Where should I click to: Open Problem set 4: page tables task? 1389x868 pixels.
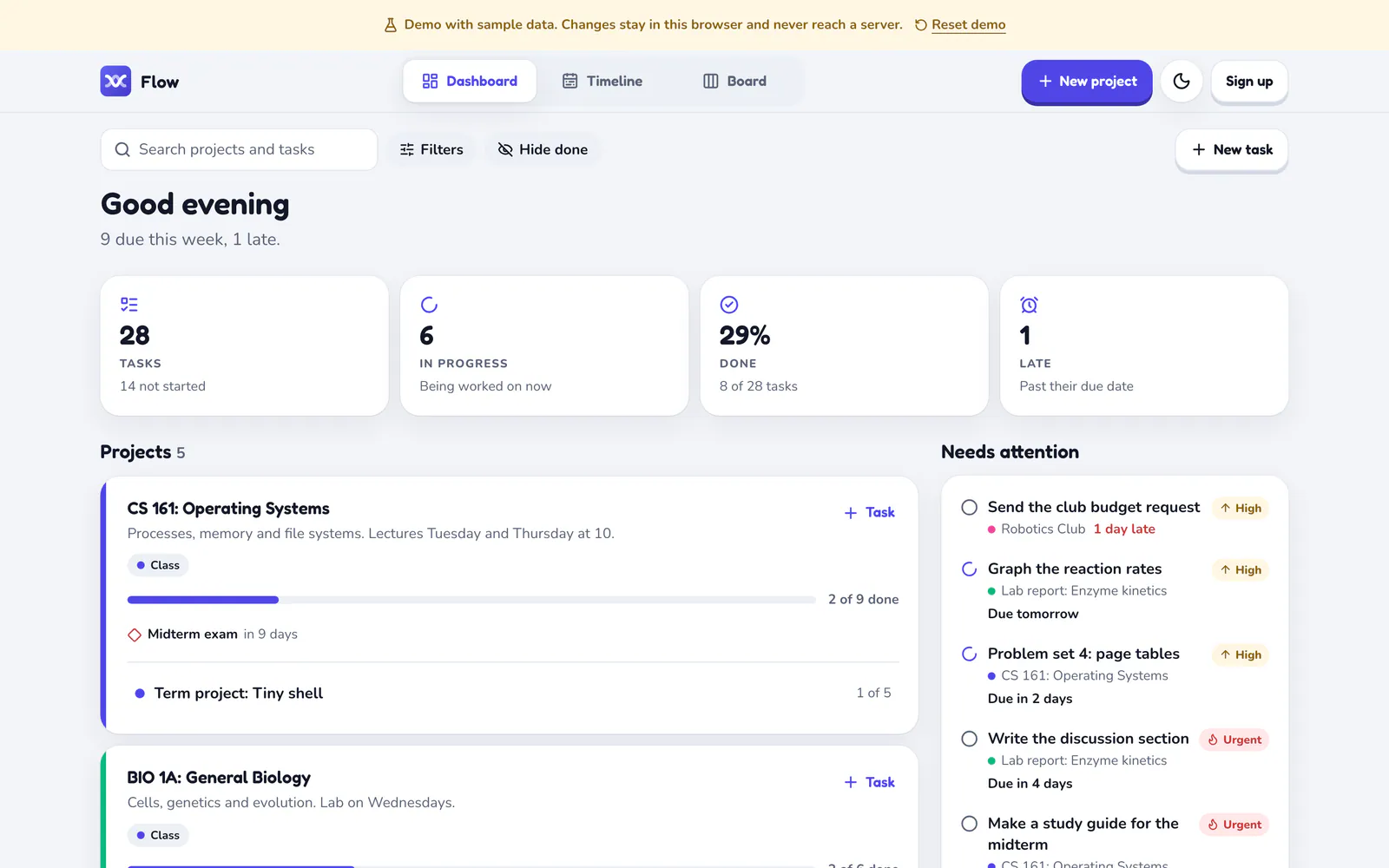pos(1083,654)
